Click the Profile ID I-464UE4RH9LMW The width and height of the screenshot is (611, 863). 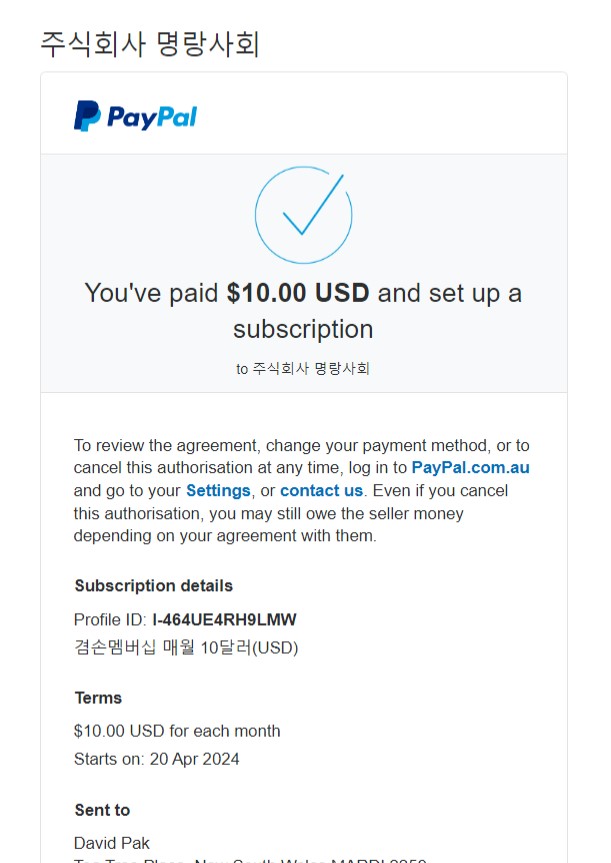[x=224, y=619]
